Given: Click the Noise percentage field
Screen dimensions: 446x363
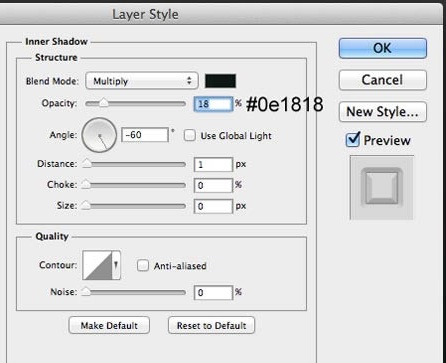Looking at the screenshot, I should click(213, 293).
